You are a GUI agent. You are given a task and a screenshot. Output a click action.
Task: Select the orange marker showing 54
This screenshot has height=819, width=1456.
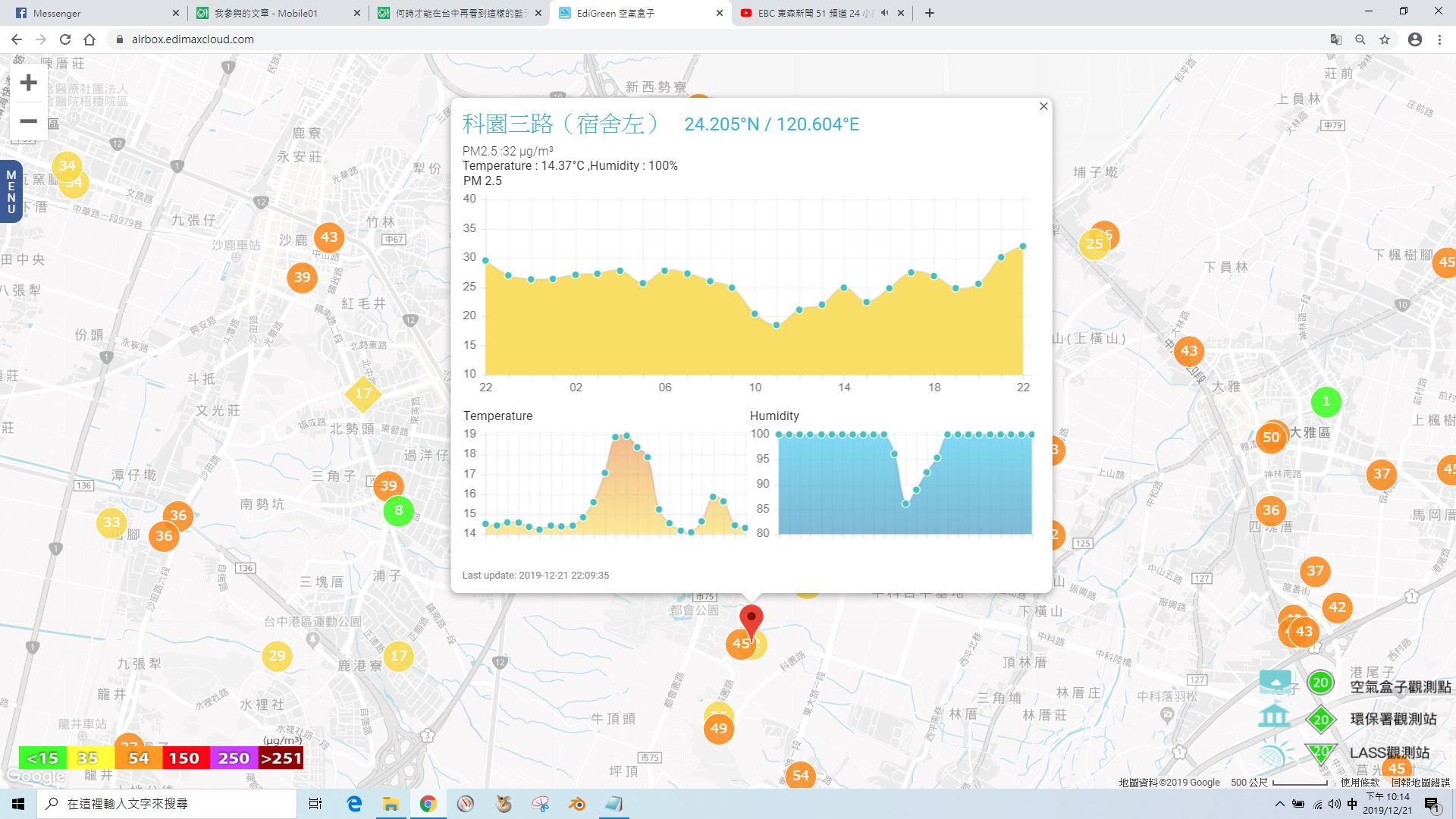click(801, 775)
